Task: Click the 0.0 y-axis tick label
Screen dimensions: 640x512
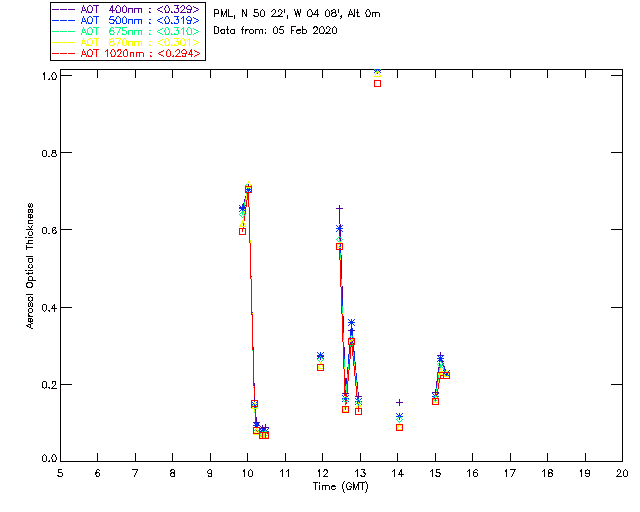Action: [x=48, y=459]
